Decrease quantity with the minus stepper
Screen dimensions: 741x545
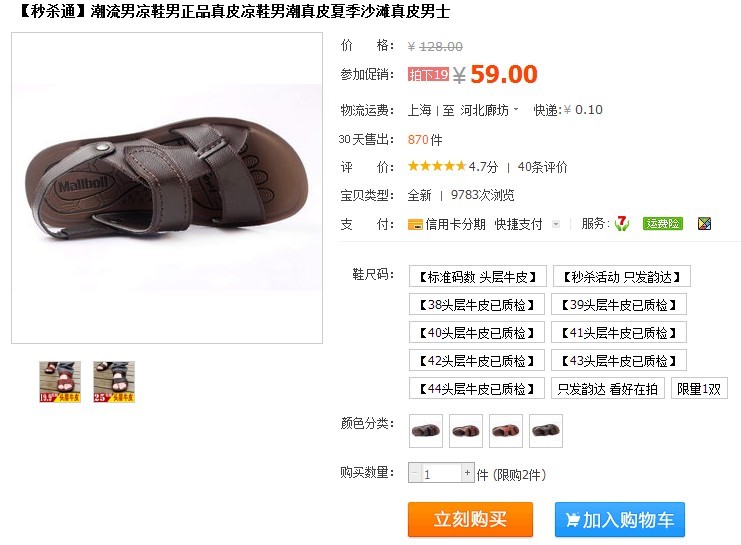point(414,473)
